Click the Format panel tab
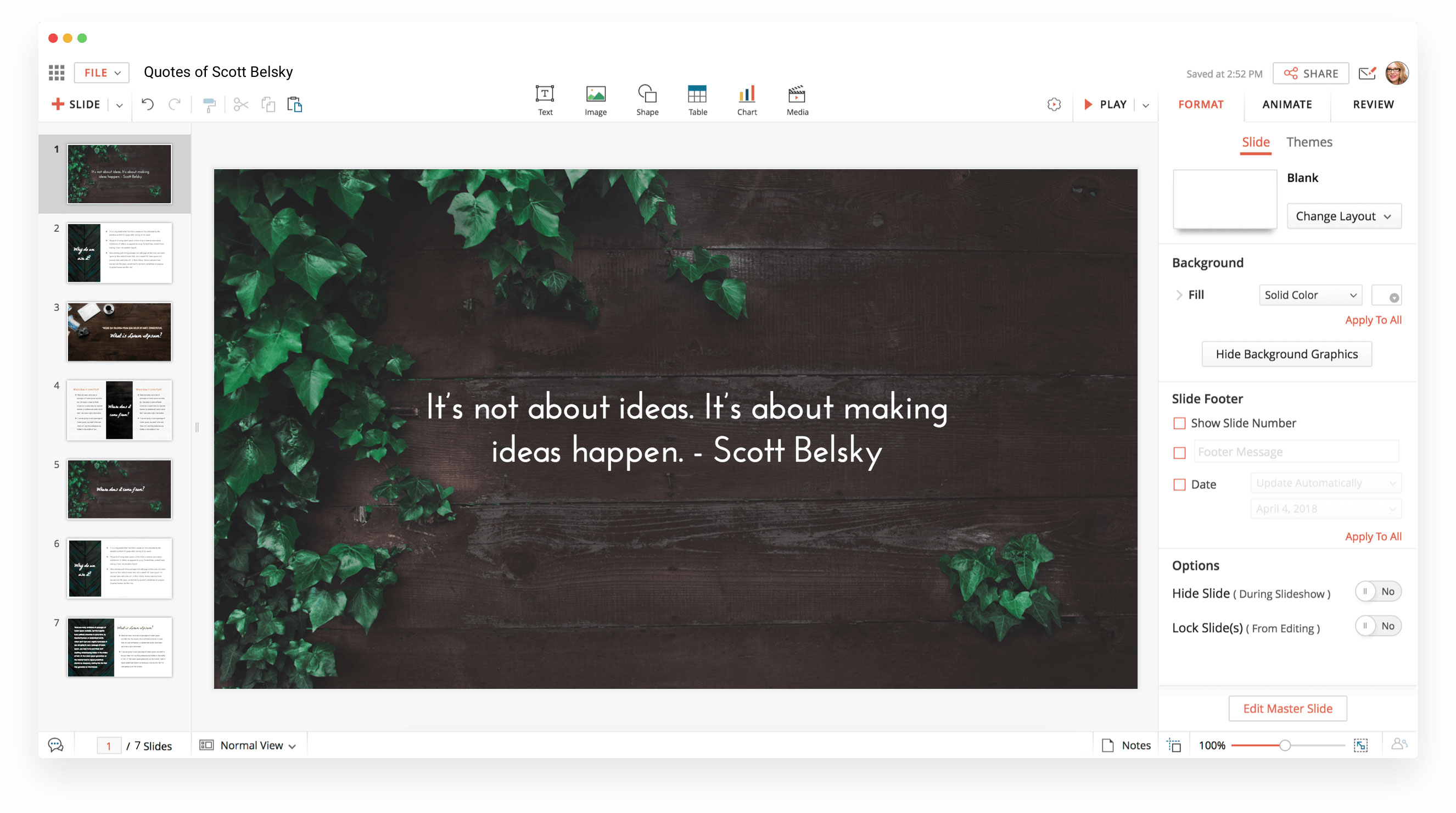Viewport: 1456px width, 813px height. tap(1200, 104)
